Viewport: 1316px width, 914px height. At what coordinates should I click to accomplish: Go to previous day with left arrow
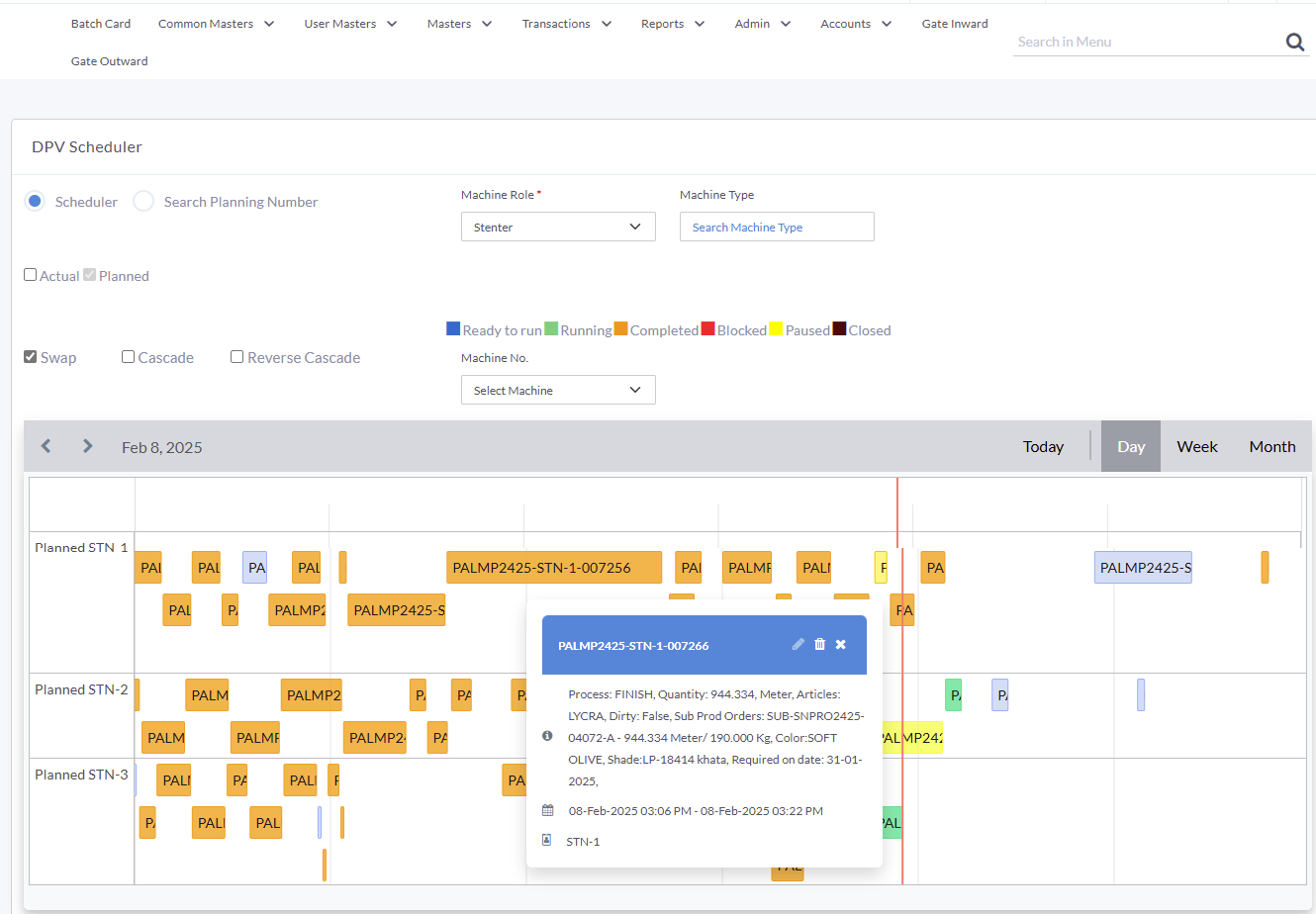point(46,446)
